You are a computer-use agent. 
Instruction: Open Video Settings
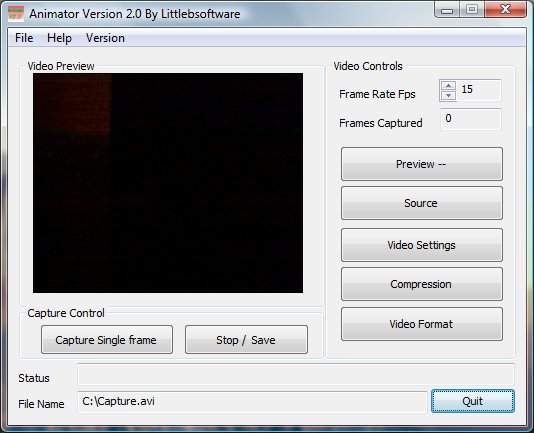[422, 245]
